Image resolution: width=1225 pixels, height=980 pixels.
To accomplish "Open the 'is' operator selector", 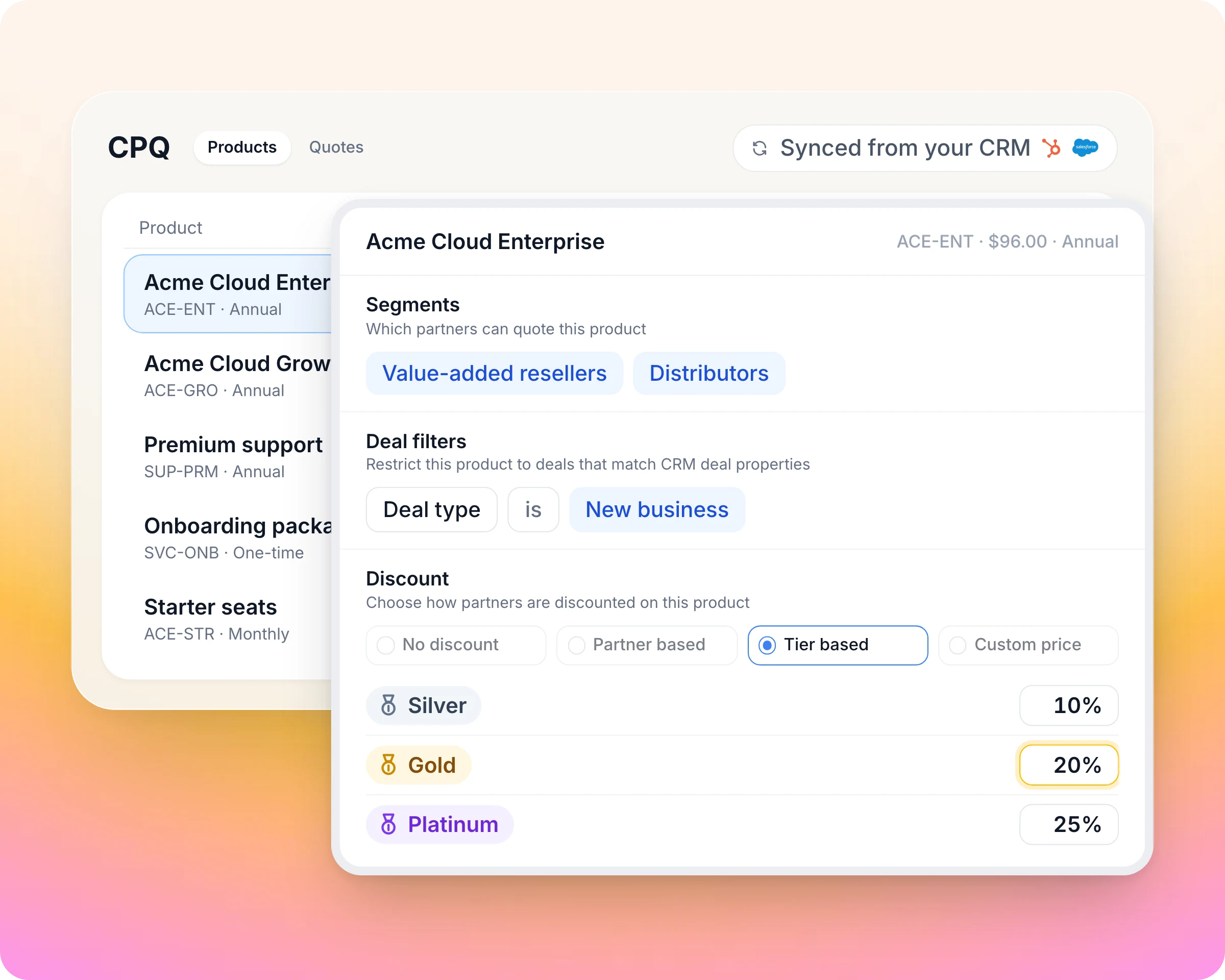I will (x=533, y=509).
